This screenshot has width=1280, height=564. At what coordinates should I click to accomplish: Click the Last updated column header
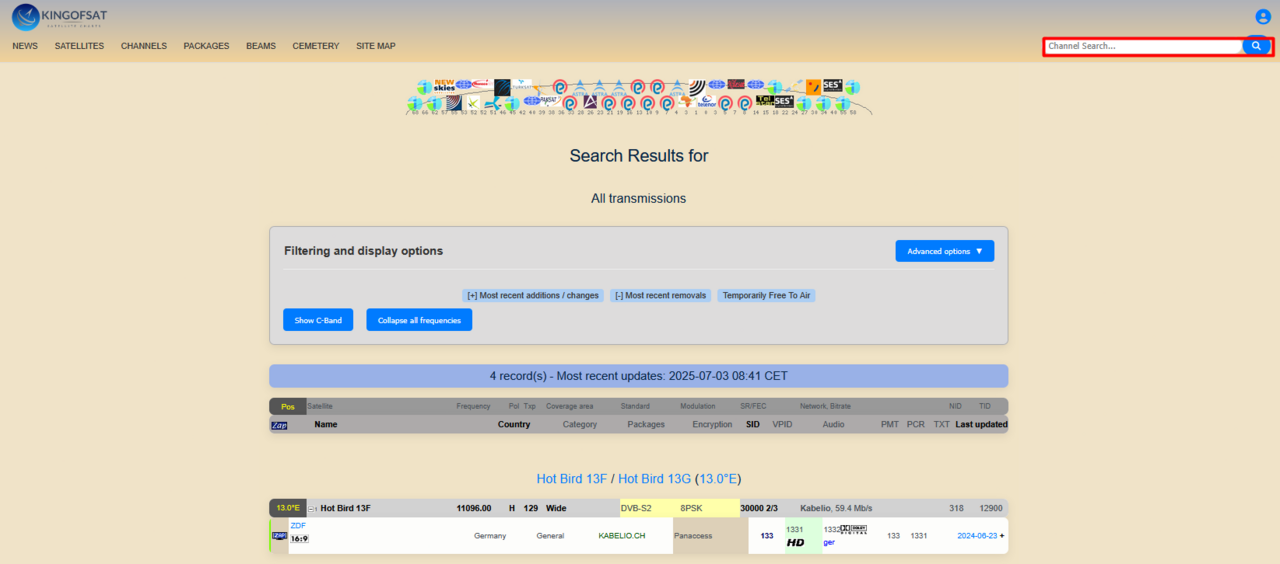pyautogui.click(x=981, y=424)
